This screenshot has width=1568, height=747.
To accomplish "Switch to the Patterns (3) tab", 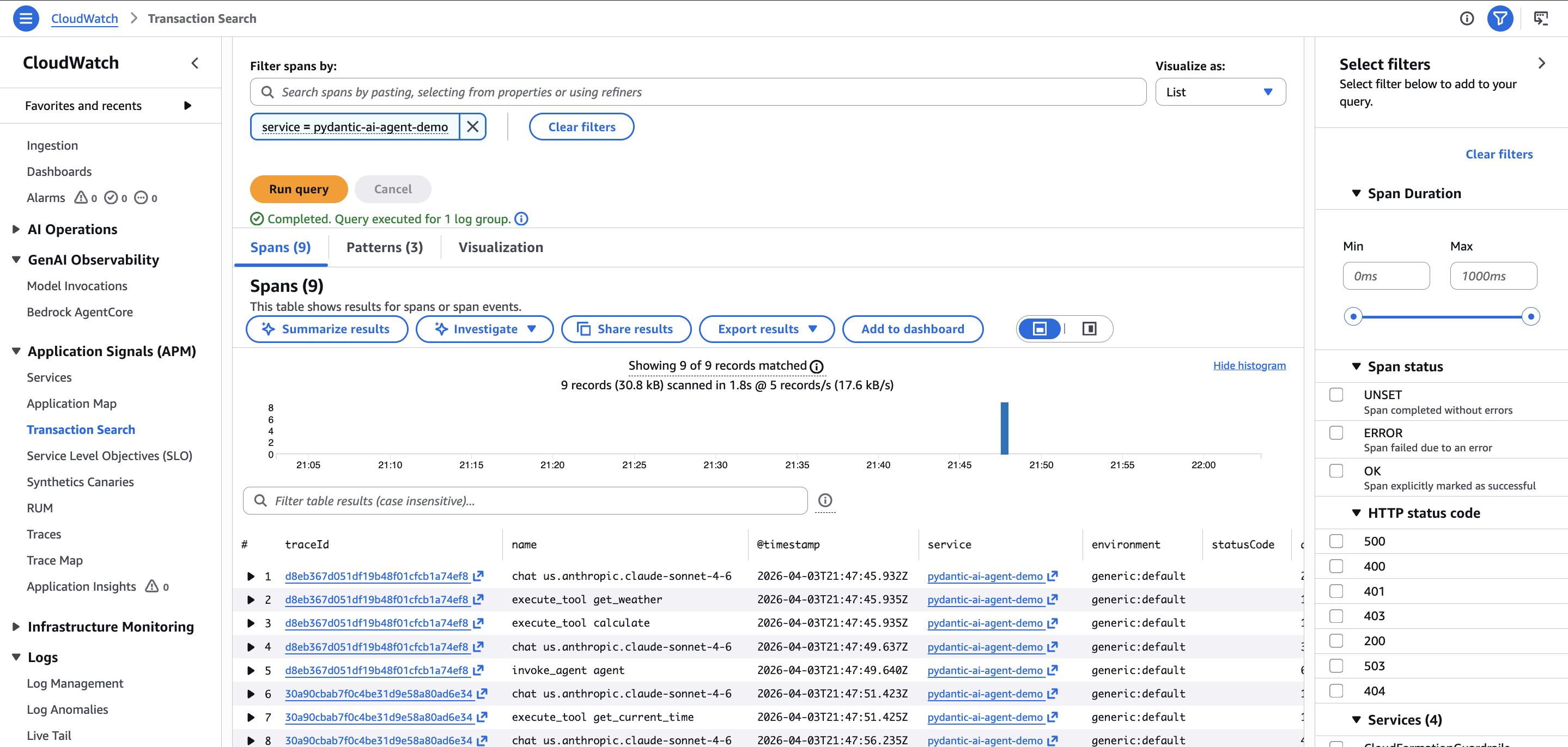I will point(384,247).
